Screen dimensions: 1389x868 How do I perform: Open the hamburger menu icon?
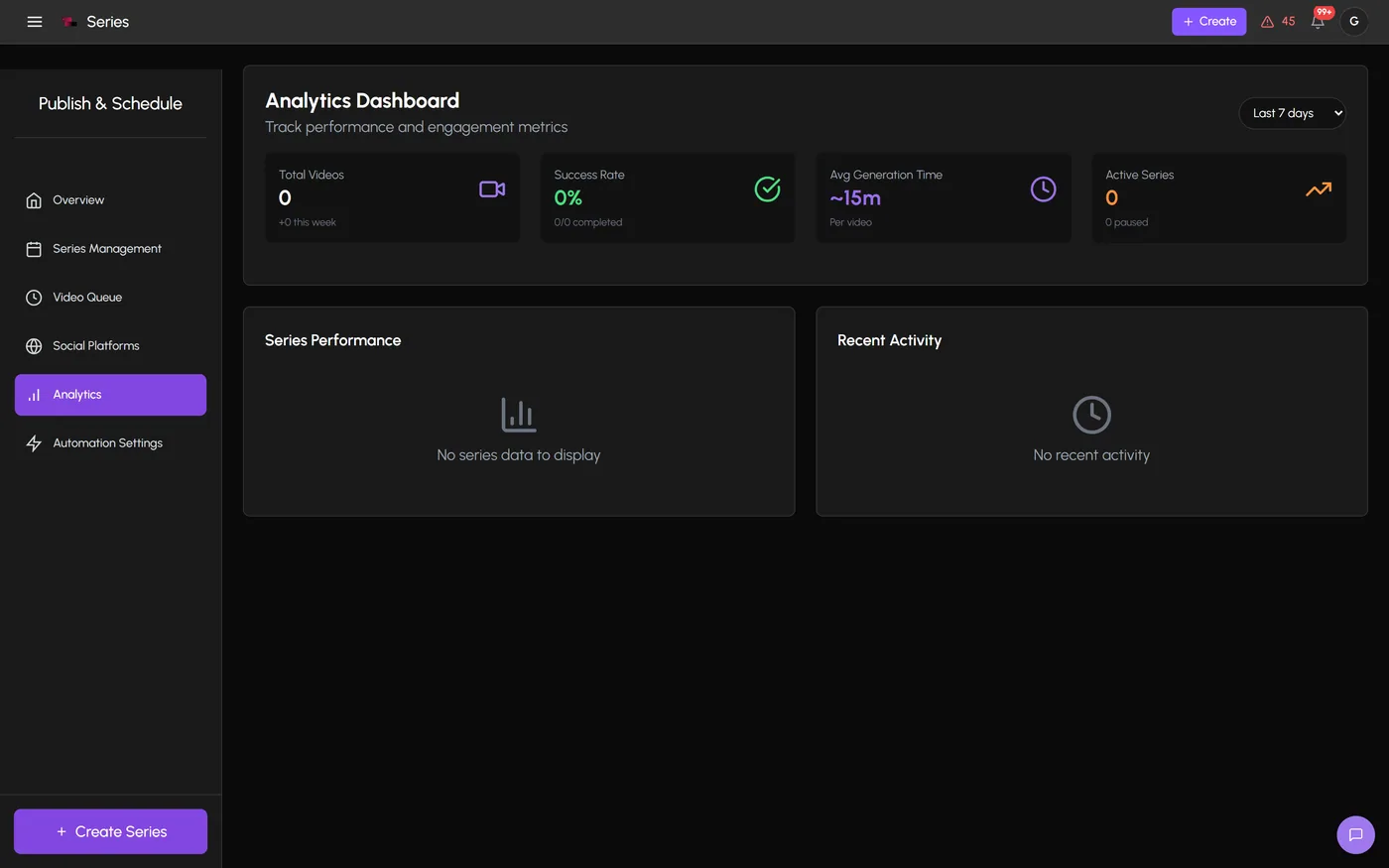pos(35,22)
